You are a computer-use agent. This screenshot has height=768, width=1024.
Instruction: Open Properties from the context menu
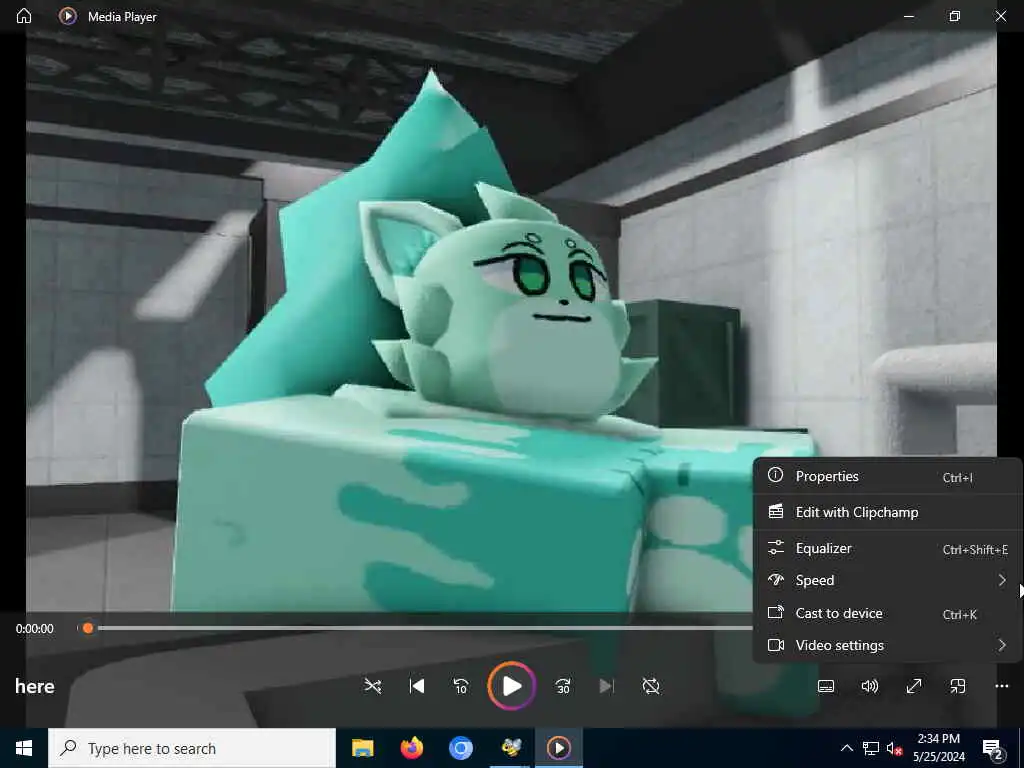[888, 477]
